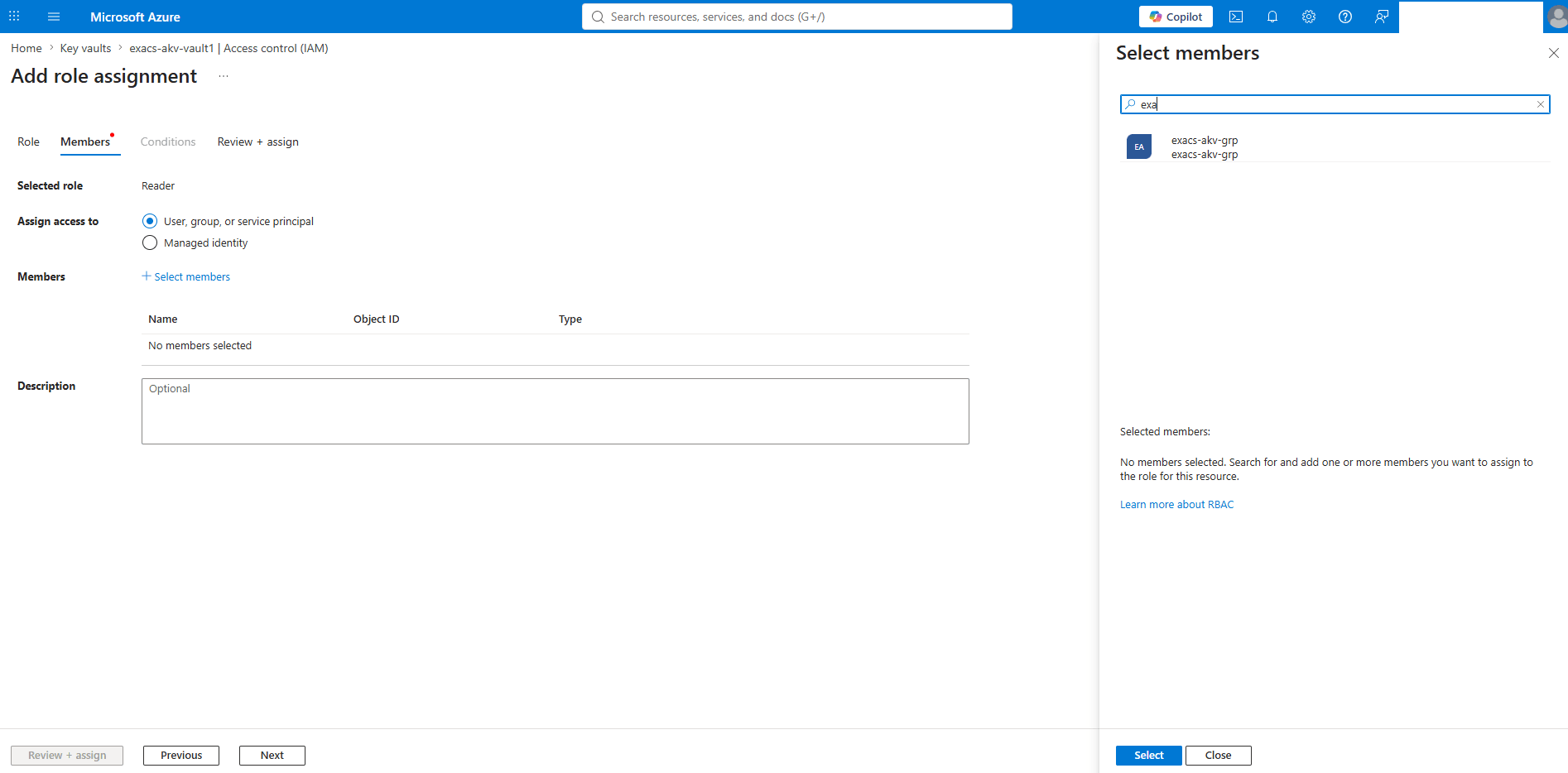Open the feedback icon
1568x773 pixels.
1382,17
